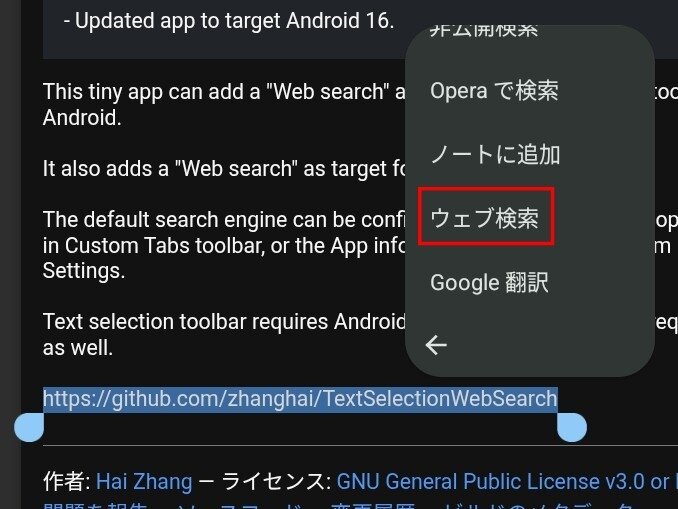
Task: Grab the right text selection handle
Action: [x=572, y=427]
